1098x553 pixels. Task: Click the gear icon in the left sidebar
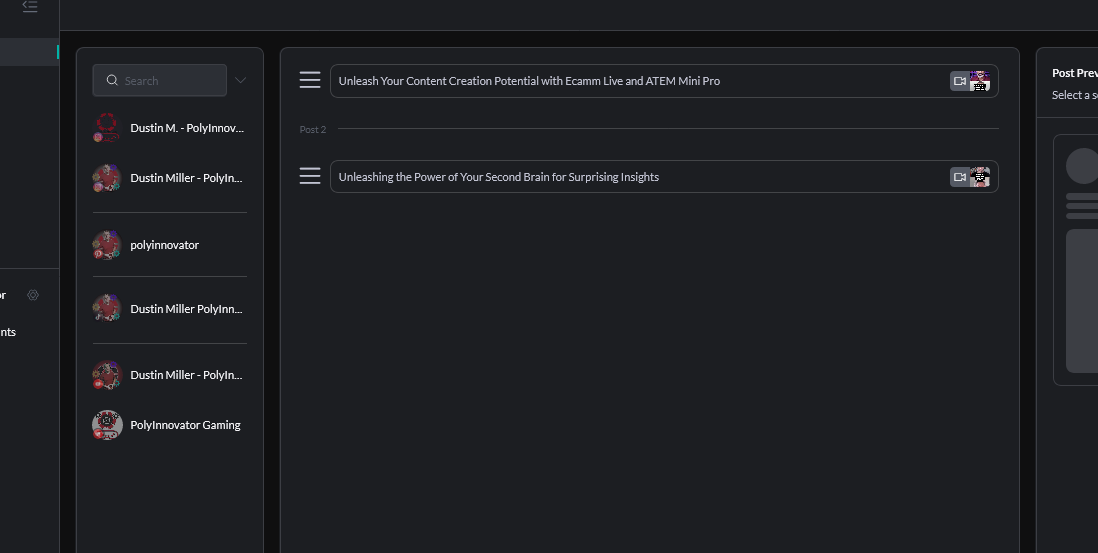point(33,295)
